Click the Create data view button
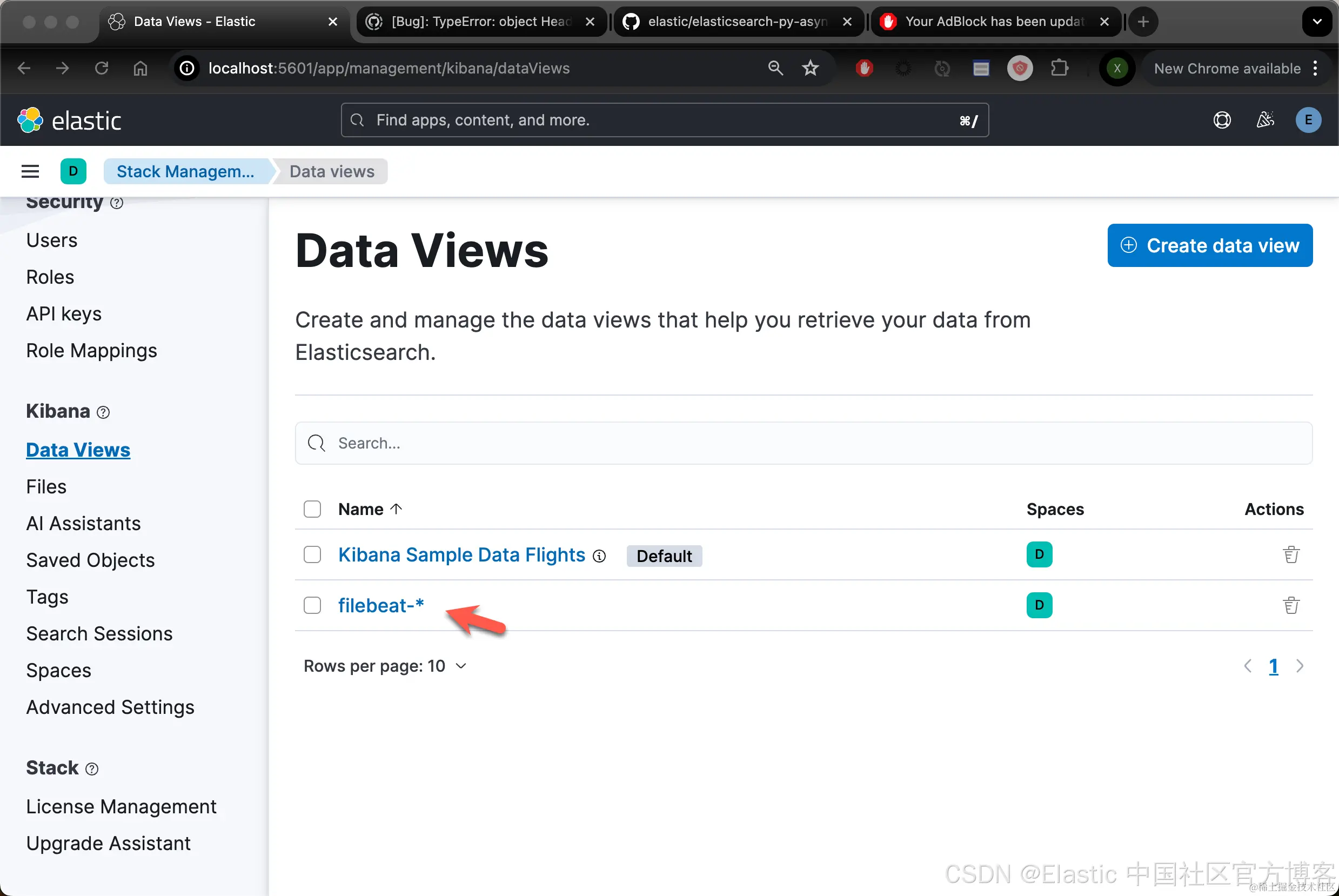The height and width of the screenshot is (896, 1339). (1209, 246)
